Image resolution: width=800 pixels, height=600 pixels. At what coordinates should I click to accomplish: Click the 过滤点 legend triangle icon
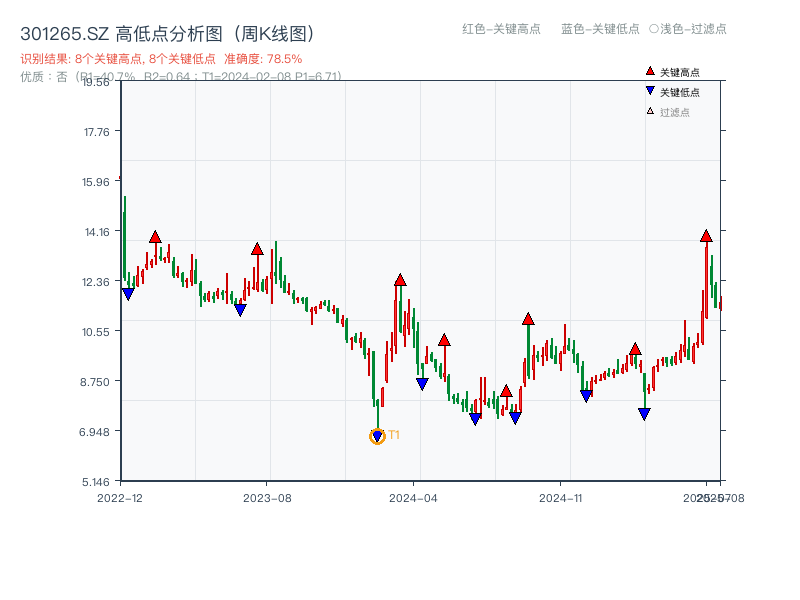click(650, 111)
